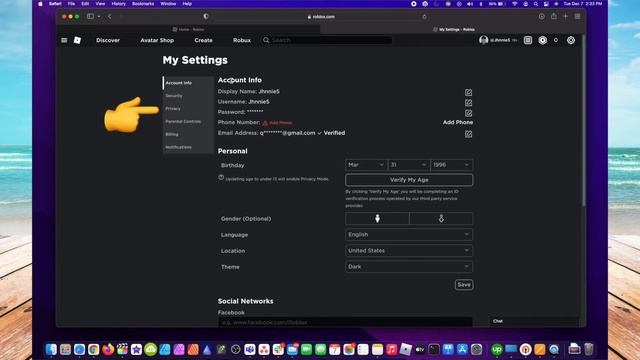Image resolution: width=640 pixels, height=360 pixels.
Task: Expand the Language dropdown showing English
Action: [x=409, y=235]
